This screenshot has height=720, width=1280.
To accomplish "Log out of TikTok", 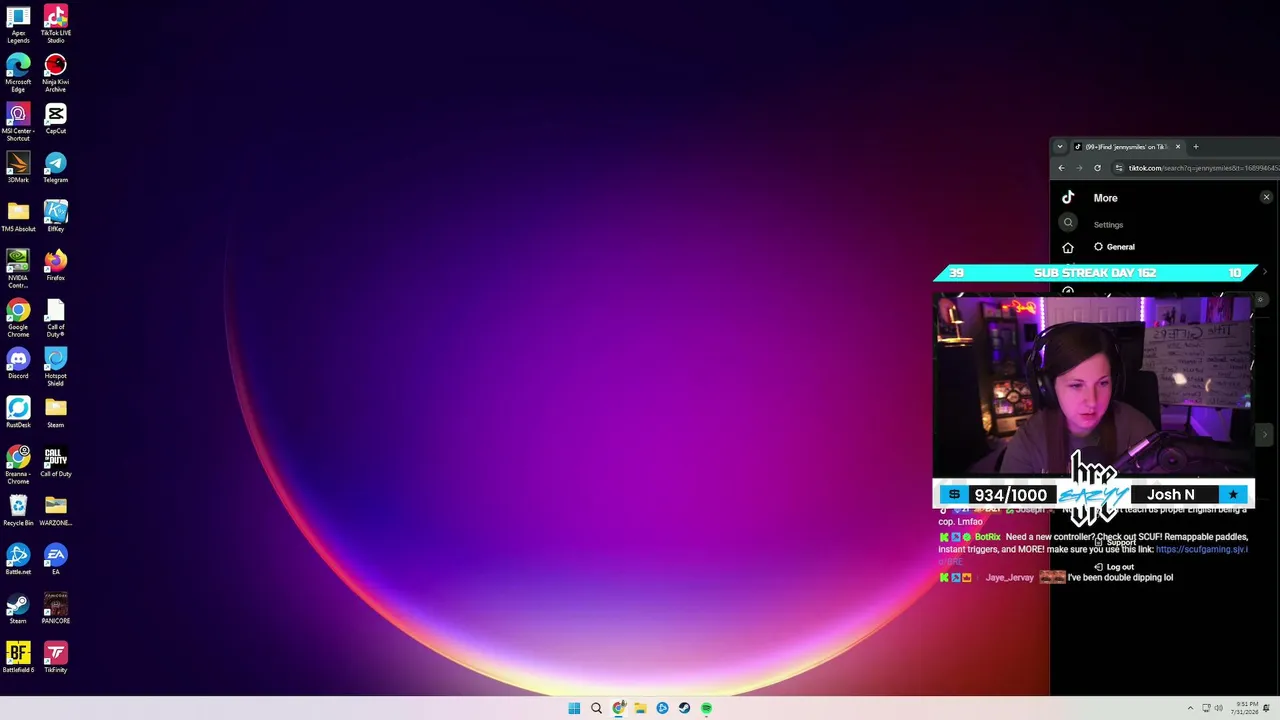I will [1114, 567].
